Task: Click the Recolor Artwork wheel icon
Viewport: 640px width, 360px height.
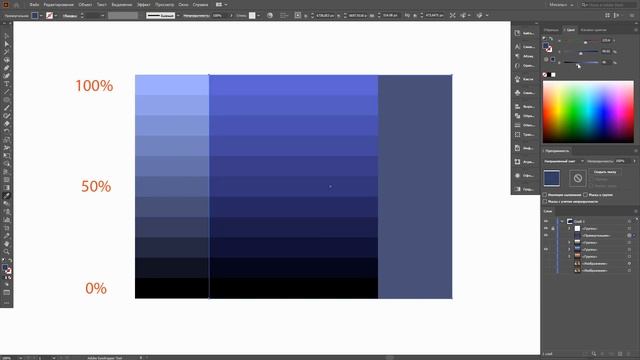Action: (x=270, y=16)
